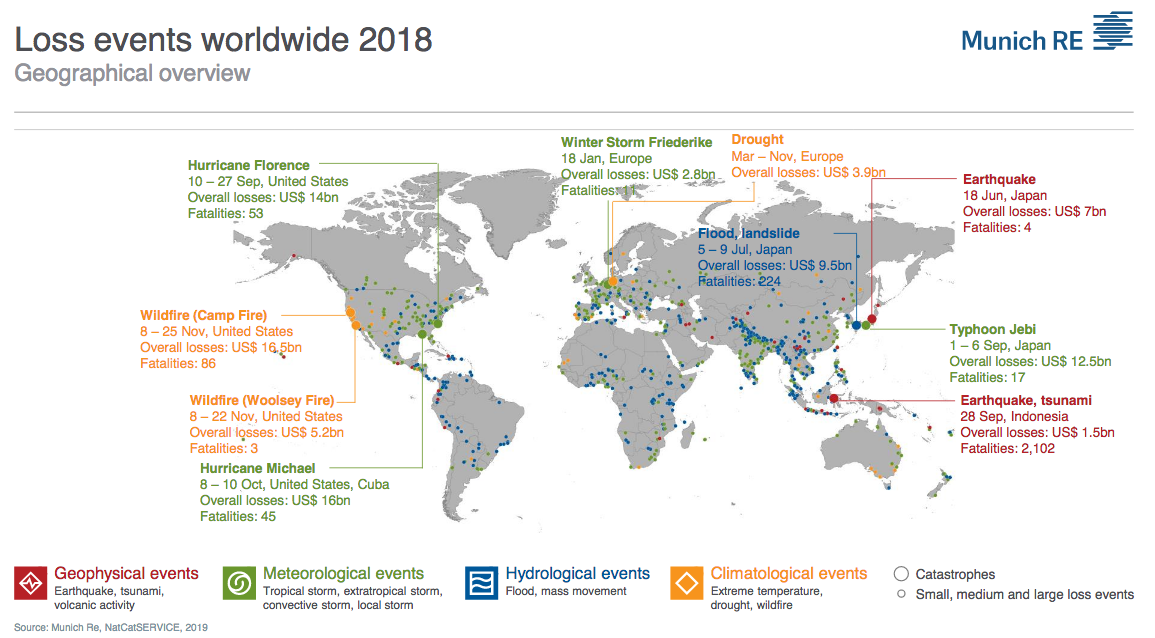
Task: Click 'Overall losses: US$ 16.5bn' text
Action: tap(220, 347)
